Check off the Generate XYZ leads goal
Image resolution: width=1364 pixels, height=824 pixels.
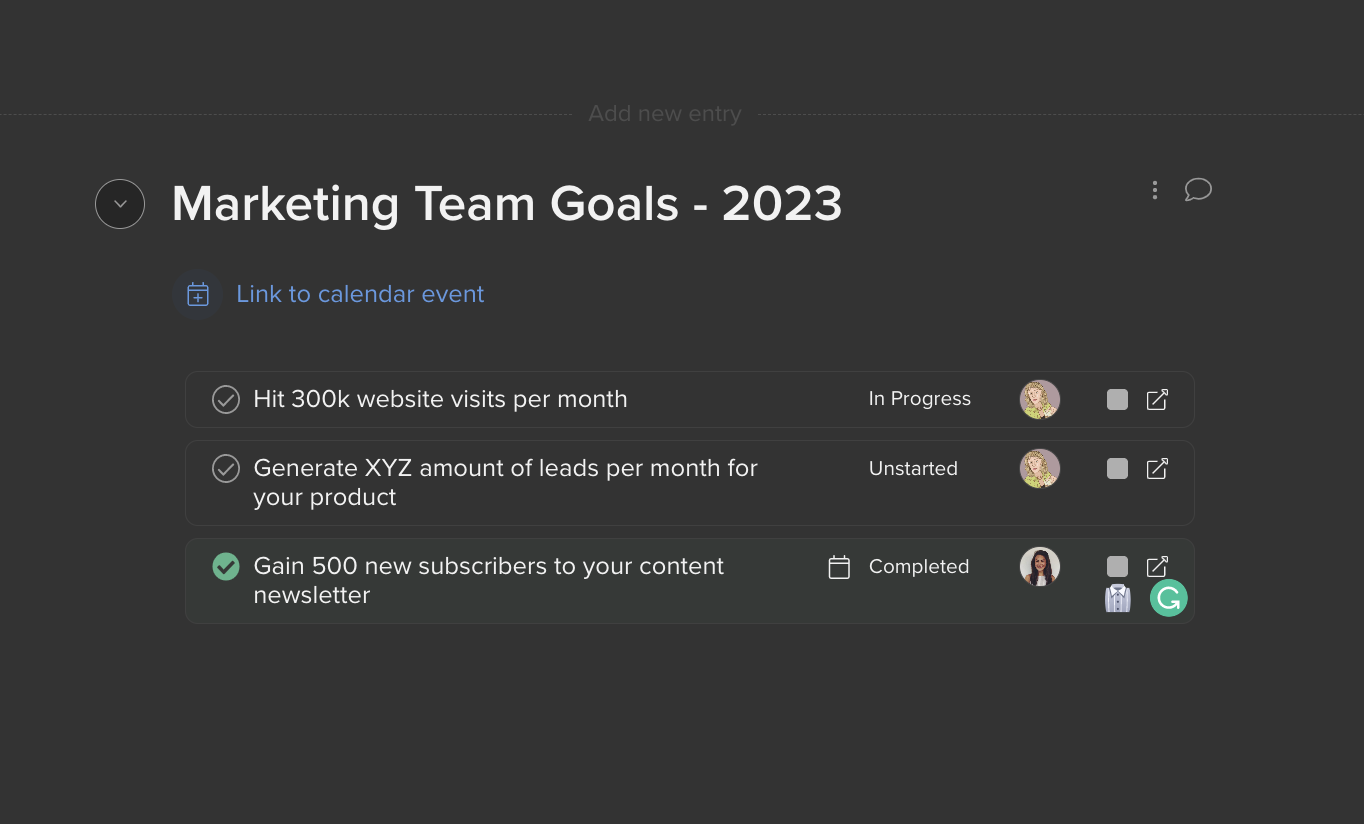(226, 468)
